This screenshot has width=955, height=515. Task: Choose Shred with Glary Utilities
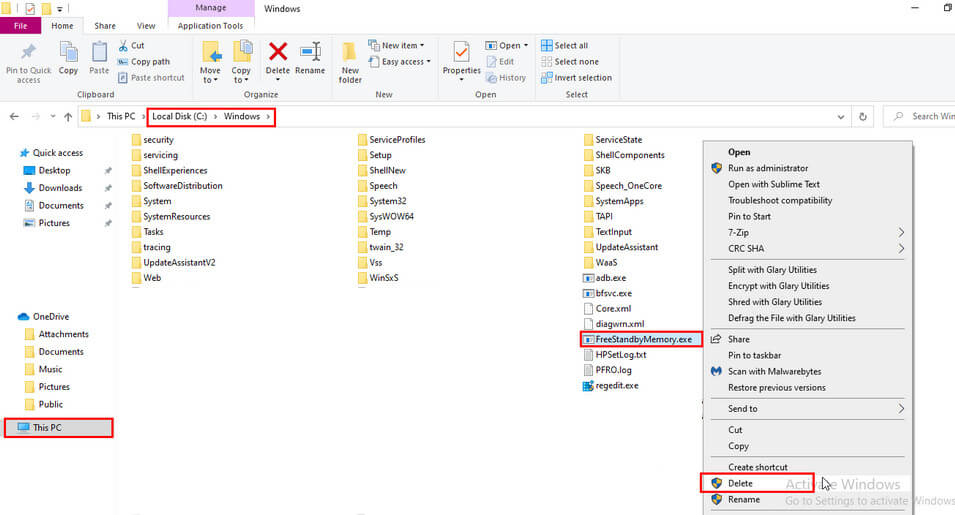click(x=775, y=302)
